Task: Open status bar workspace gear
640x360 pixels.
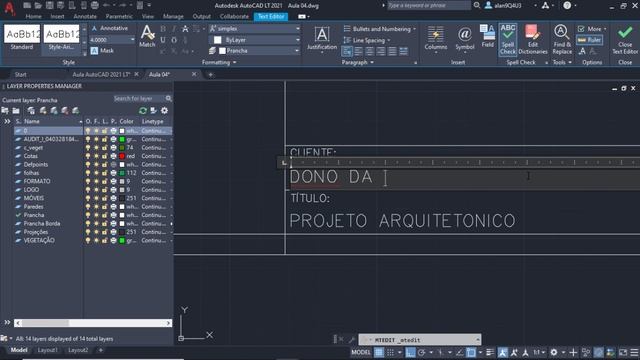Action: [553, 352]
